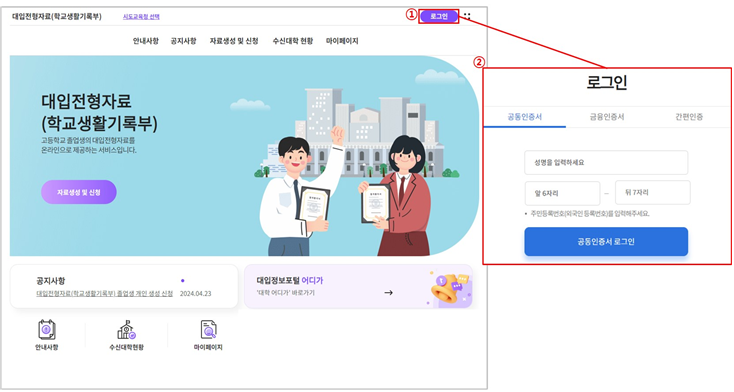
Task: Select the 공동인증서 login tab
Action: (525, 117)
